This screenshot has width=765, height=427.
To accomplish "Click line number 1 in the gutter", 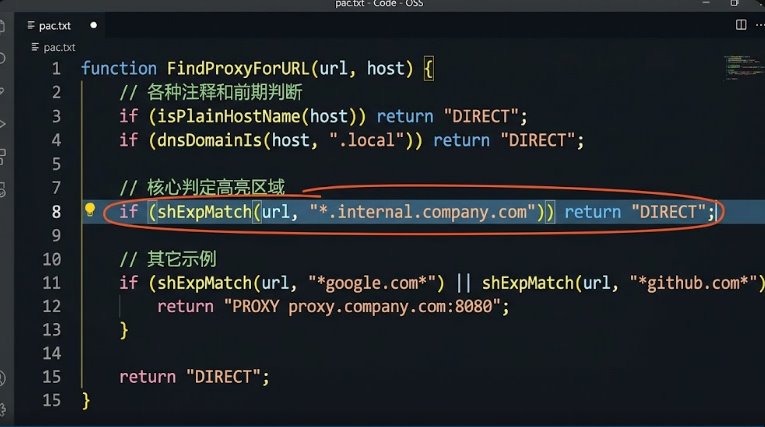I will point(57,68).
